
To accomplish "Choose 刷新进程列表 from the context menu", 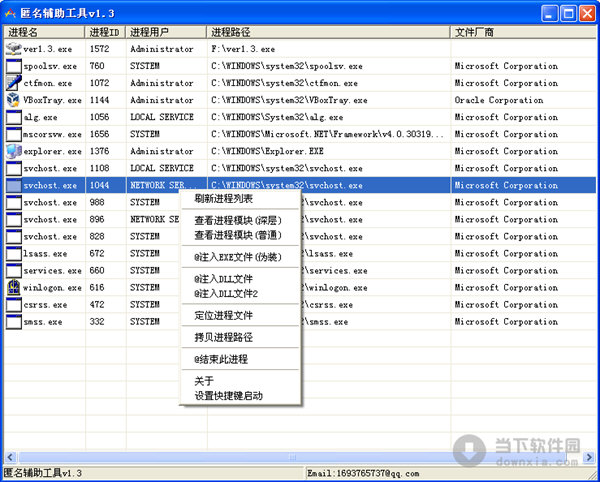I will coord(240,199).
